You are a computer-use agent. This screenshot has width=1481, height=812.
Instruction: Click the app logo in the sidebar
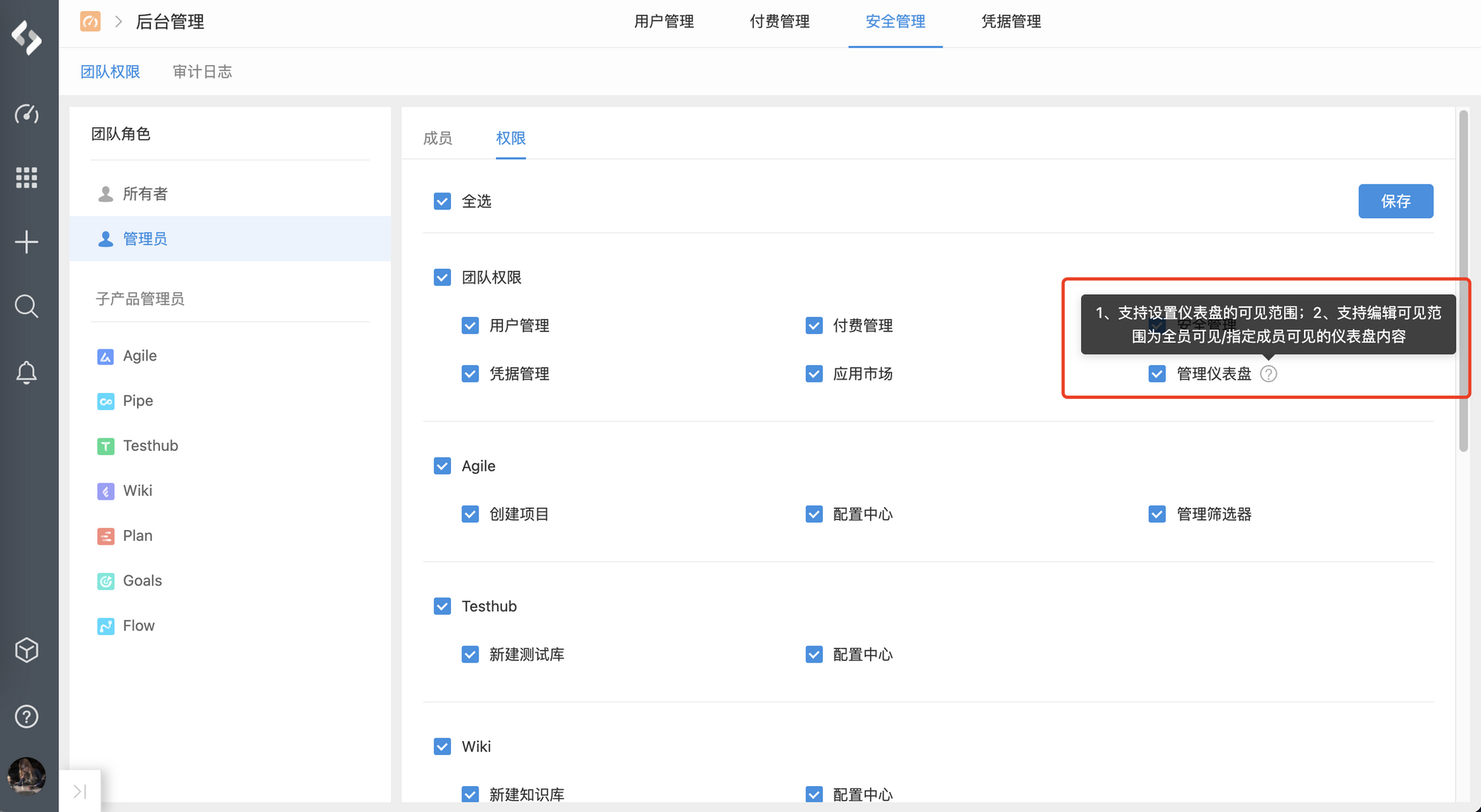coord(27,37)
